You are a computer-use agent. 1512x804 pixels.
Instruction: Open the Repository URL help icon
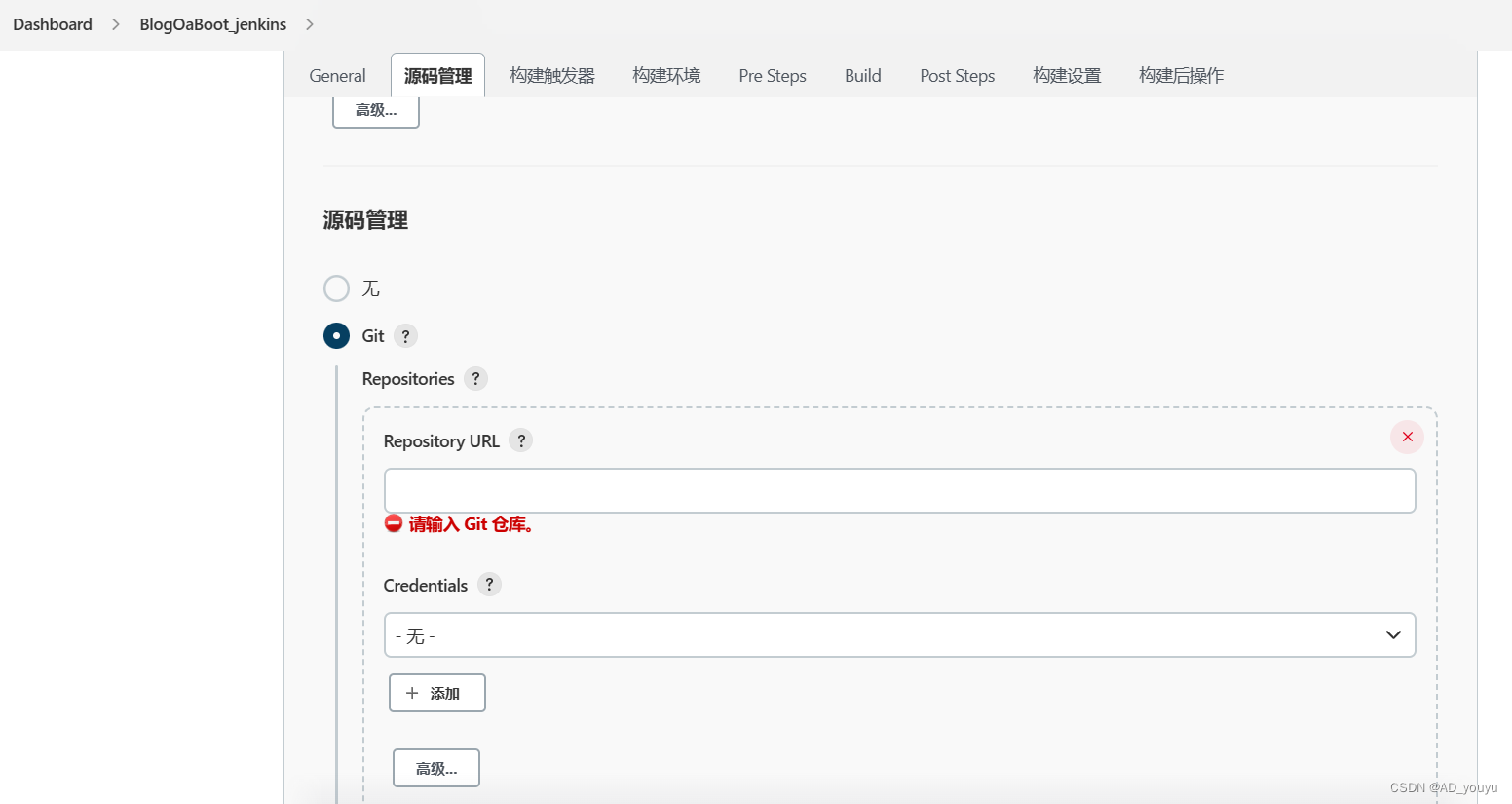(520, 440)
